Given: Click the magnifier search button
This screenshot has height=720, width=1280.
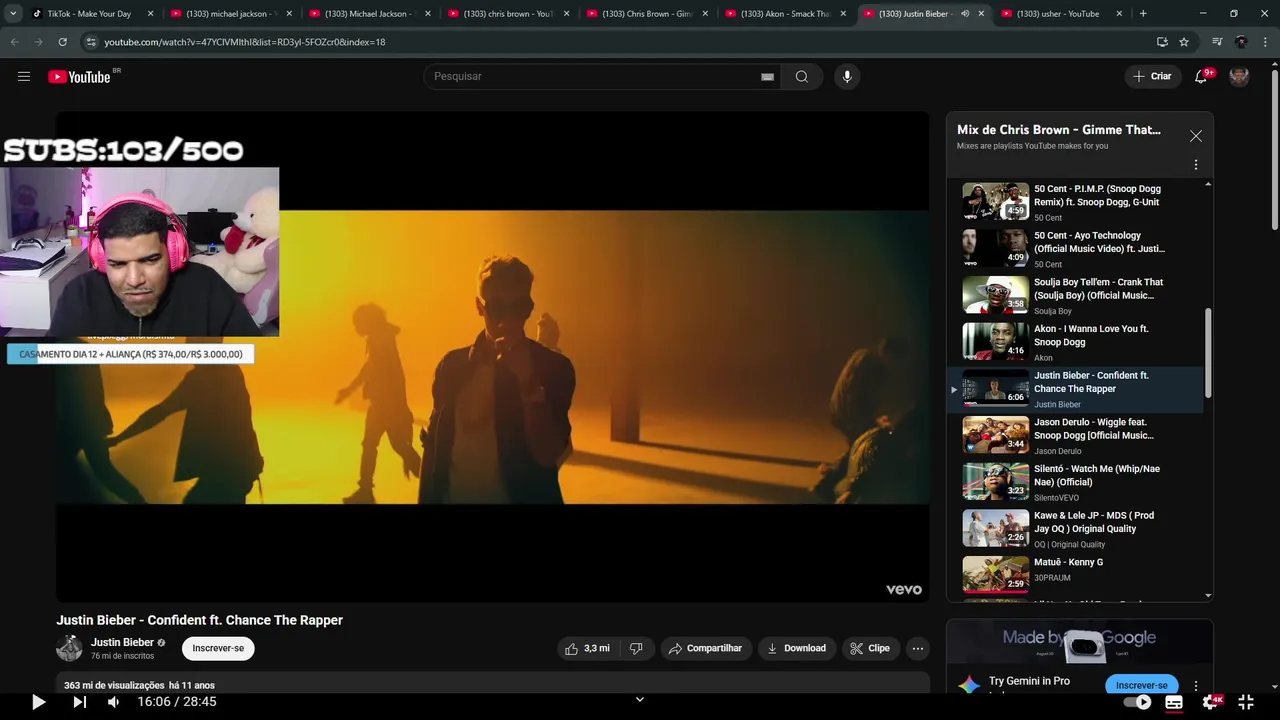Looking at the screenshot, I should [801, 77].
